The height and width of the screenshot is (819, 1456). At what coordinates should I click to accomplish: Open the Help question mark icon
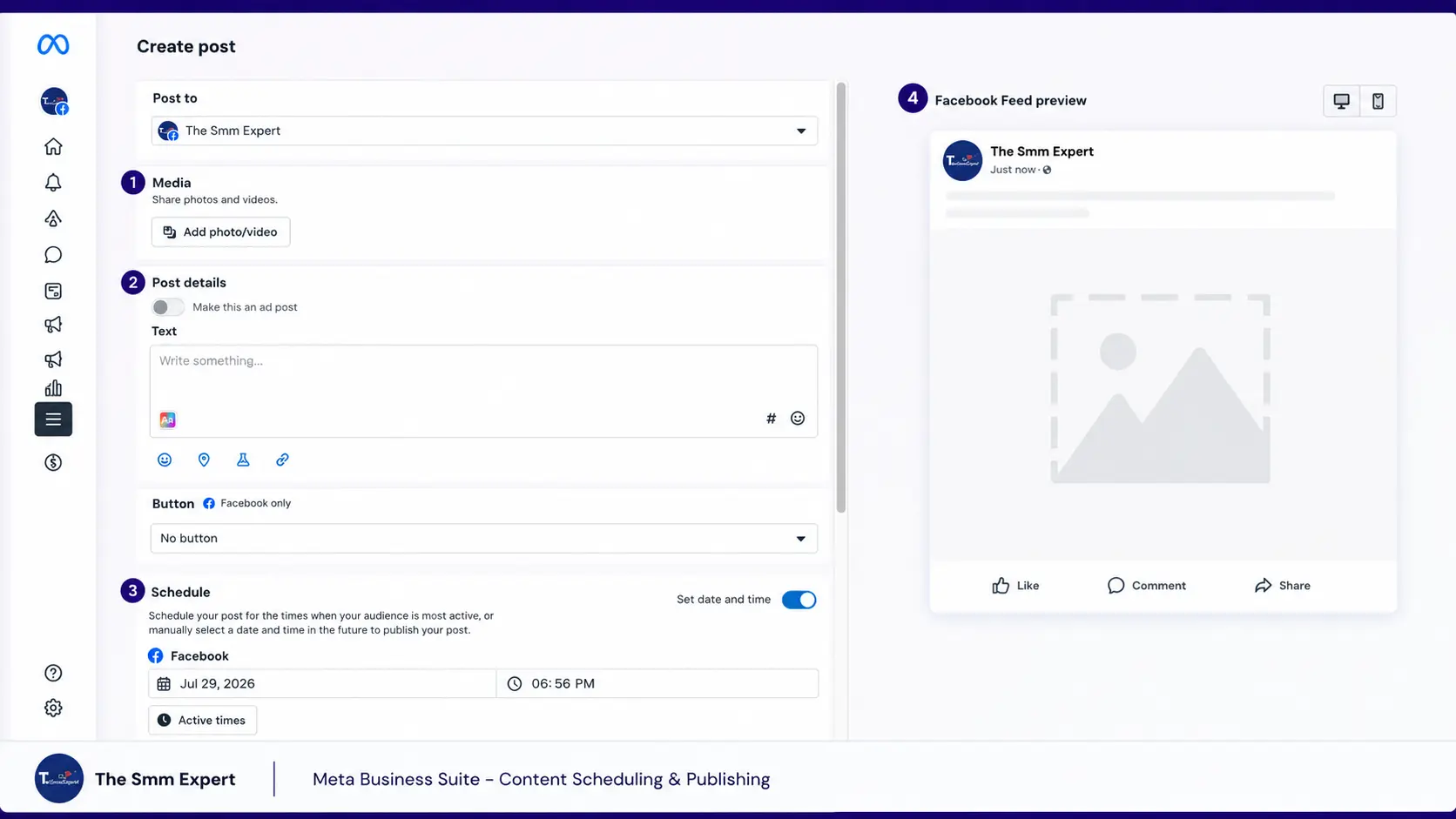(53, 673)
